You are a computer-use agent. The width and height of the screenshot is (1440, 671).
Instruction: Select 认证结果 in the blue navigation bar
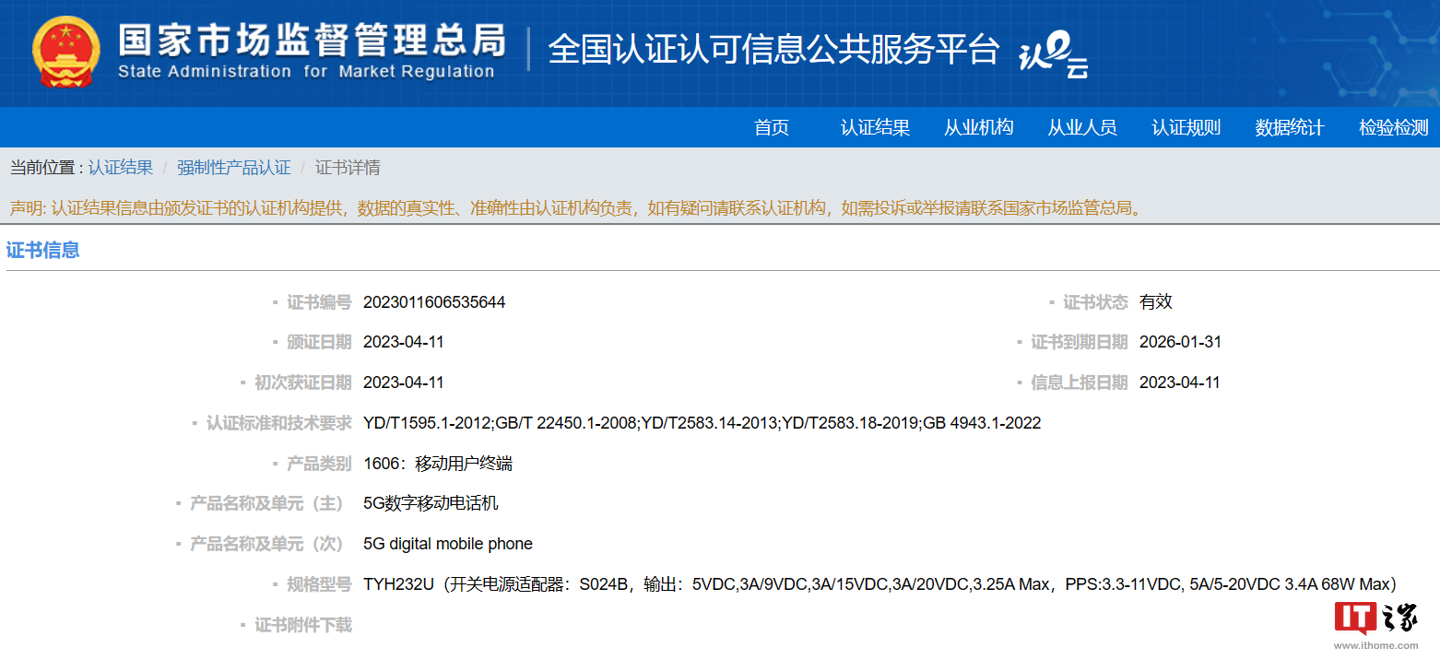(875, 128)
